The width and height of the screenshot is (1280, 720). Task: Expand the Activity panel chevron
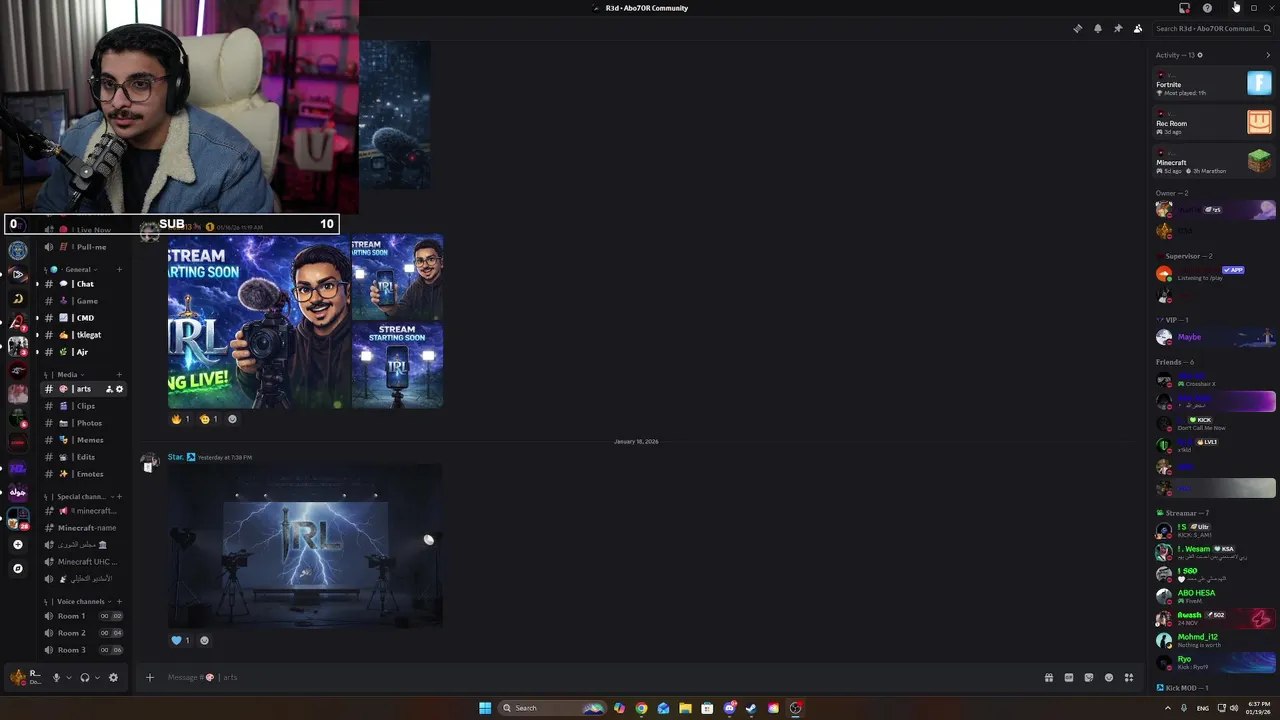[x=1268, y=55]
